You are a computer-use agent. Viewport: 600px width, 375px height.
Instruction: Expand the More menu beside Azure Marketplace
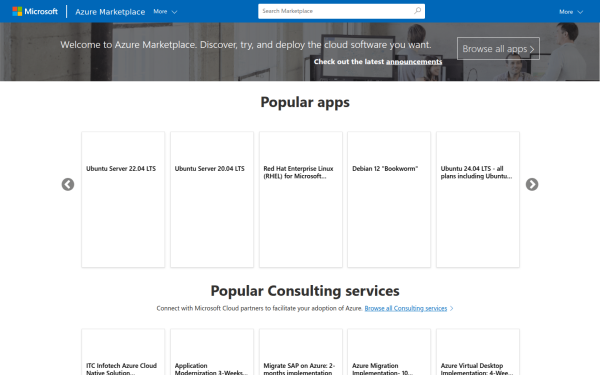pos(165,12)
